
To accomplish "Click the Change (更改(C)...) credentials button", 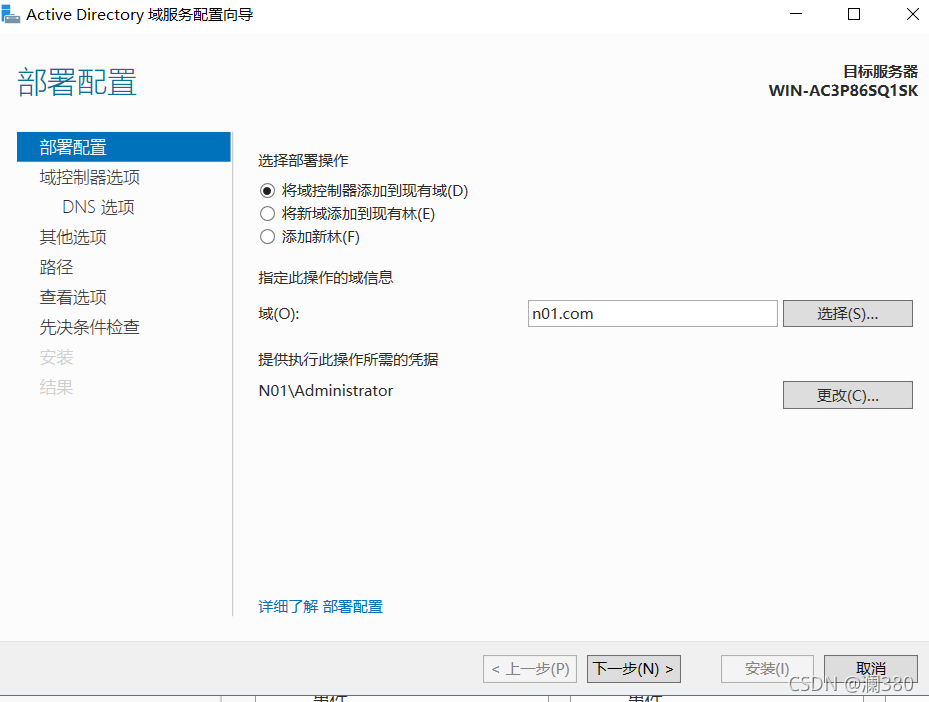I will point(847,395).
